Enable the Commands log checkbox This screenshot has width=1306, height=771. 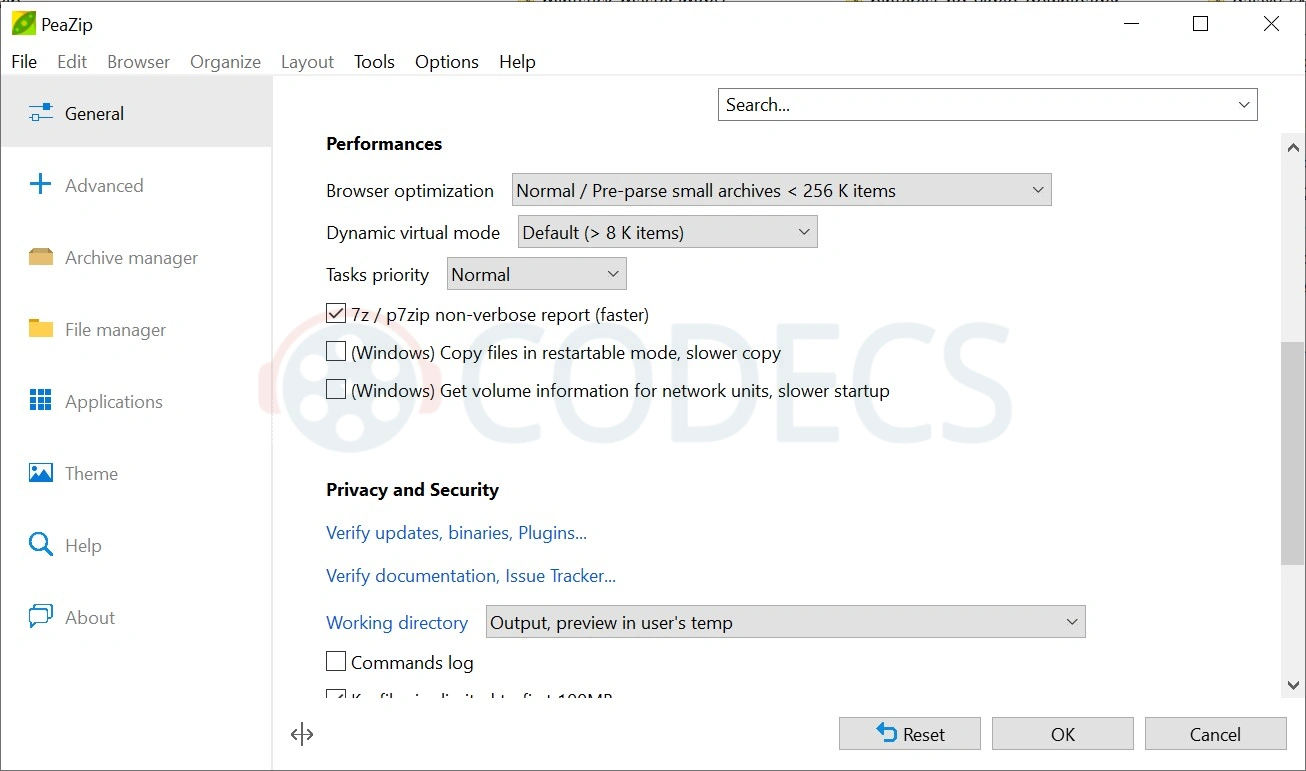click(336, 662)
